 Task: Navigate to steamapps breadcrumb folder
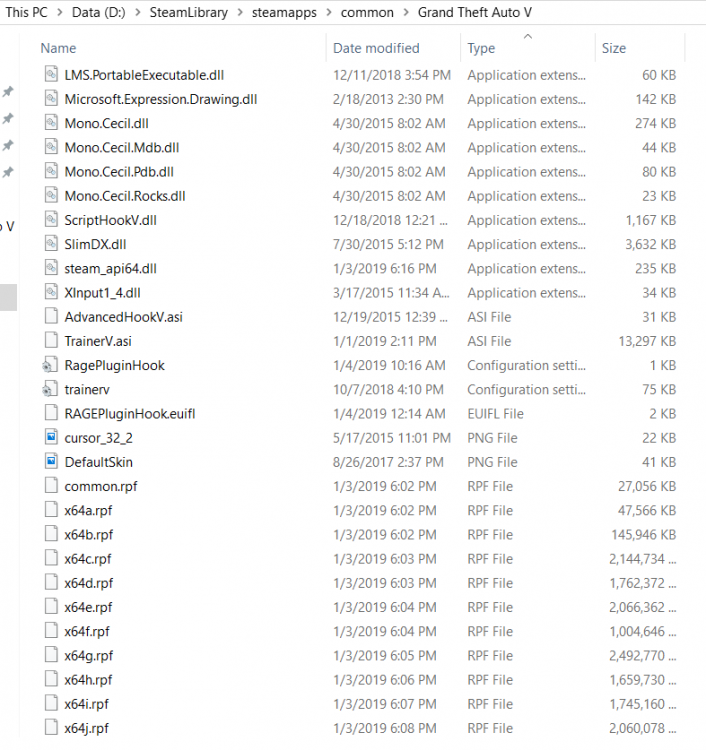(284, 12)
